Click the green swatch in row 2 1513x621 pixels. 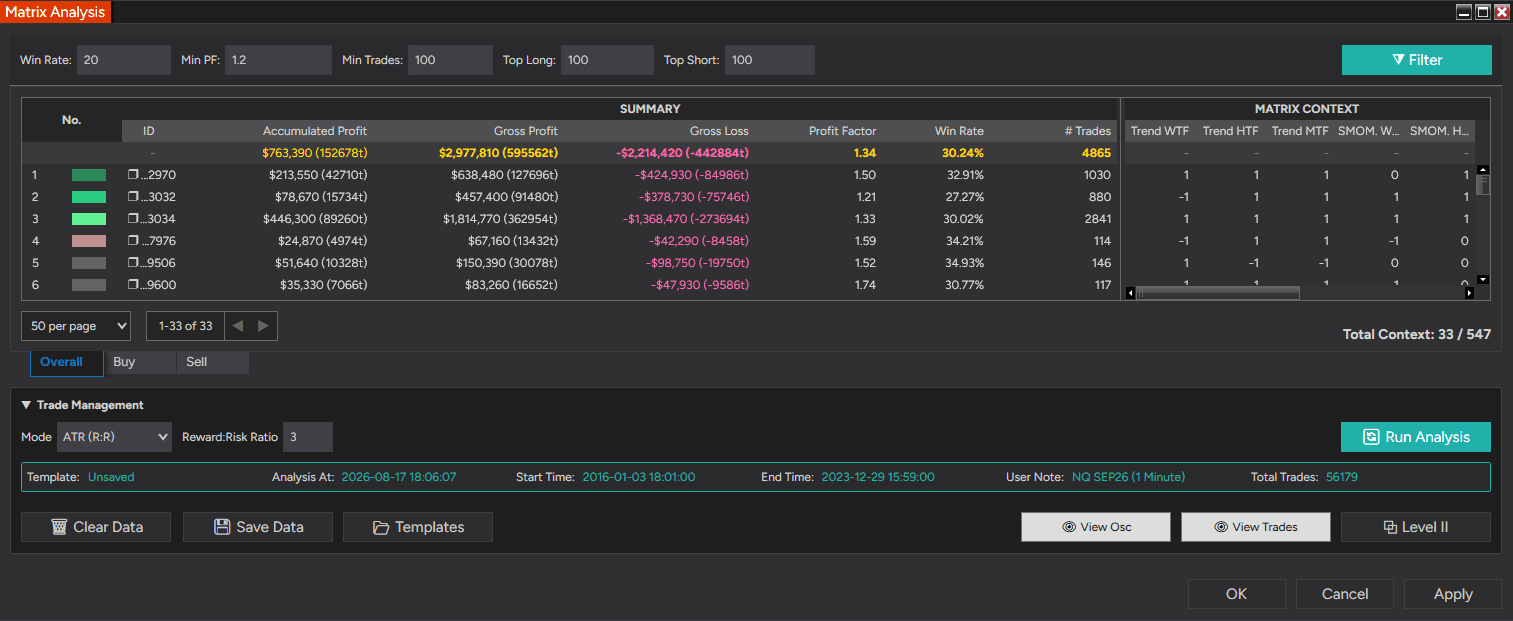[x=89, y=197]
